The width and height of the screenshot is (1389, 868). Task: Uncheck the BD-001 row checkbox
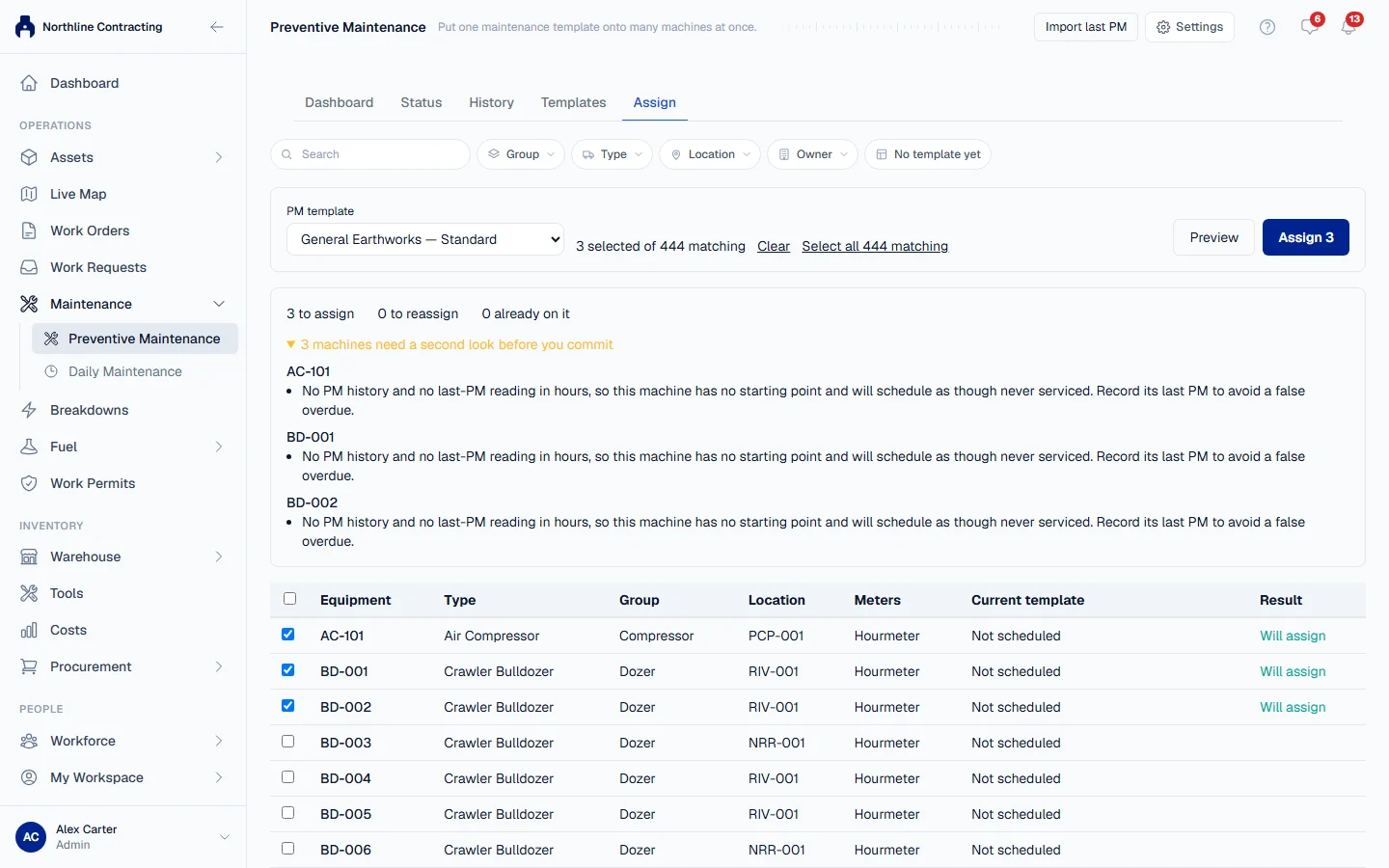(x=287, y=670)
